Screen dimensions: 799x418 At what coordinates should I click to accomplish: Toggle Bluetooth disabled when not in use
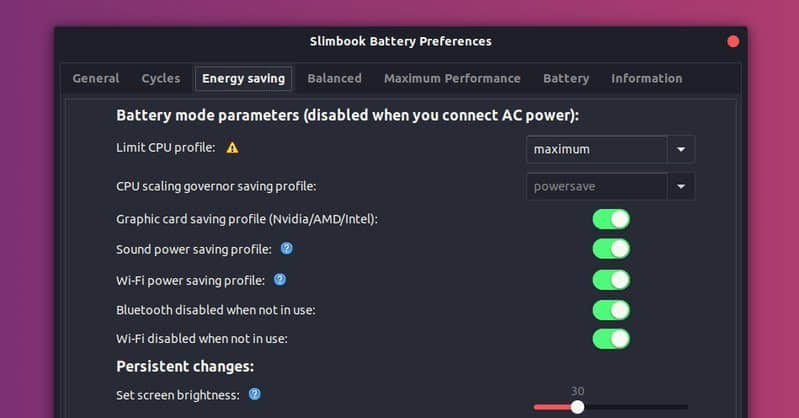[611, 309]
